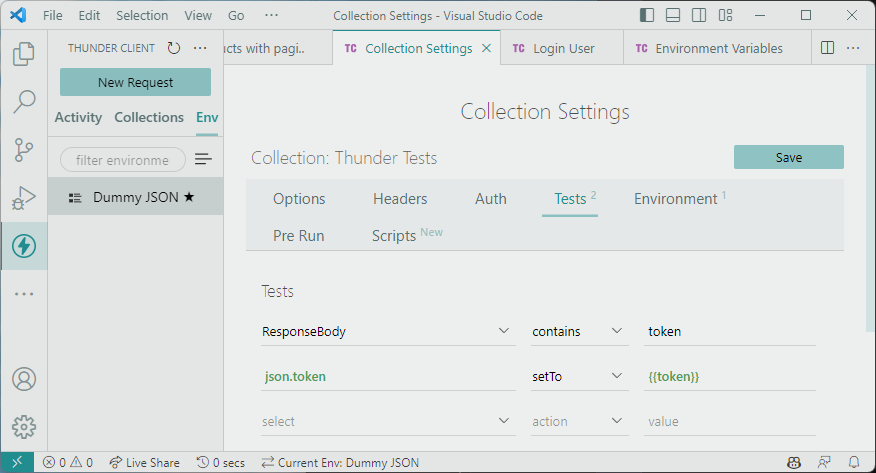876x473 pixels.
Task: Expand the ResponseBody test type dropdown
Action: [x=388, y=332]
